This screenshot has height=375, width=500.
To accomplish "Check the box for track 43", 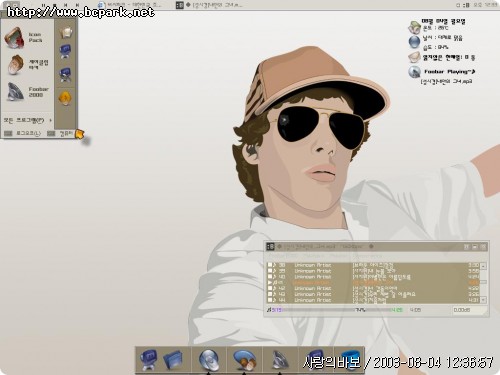I will point(270,294).
